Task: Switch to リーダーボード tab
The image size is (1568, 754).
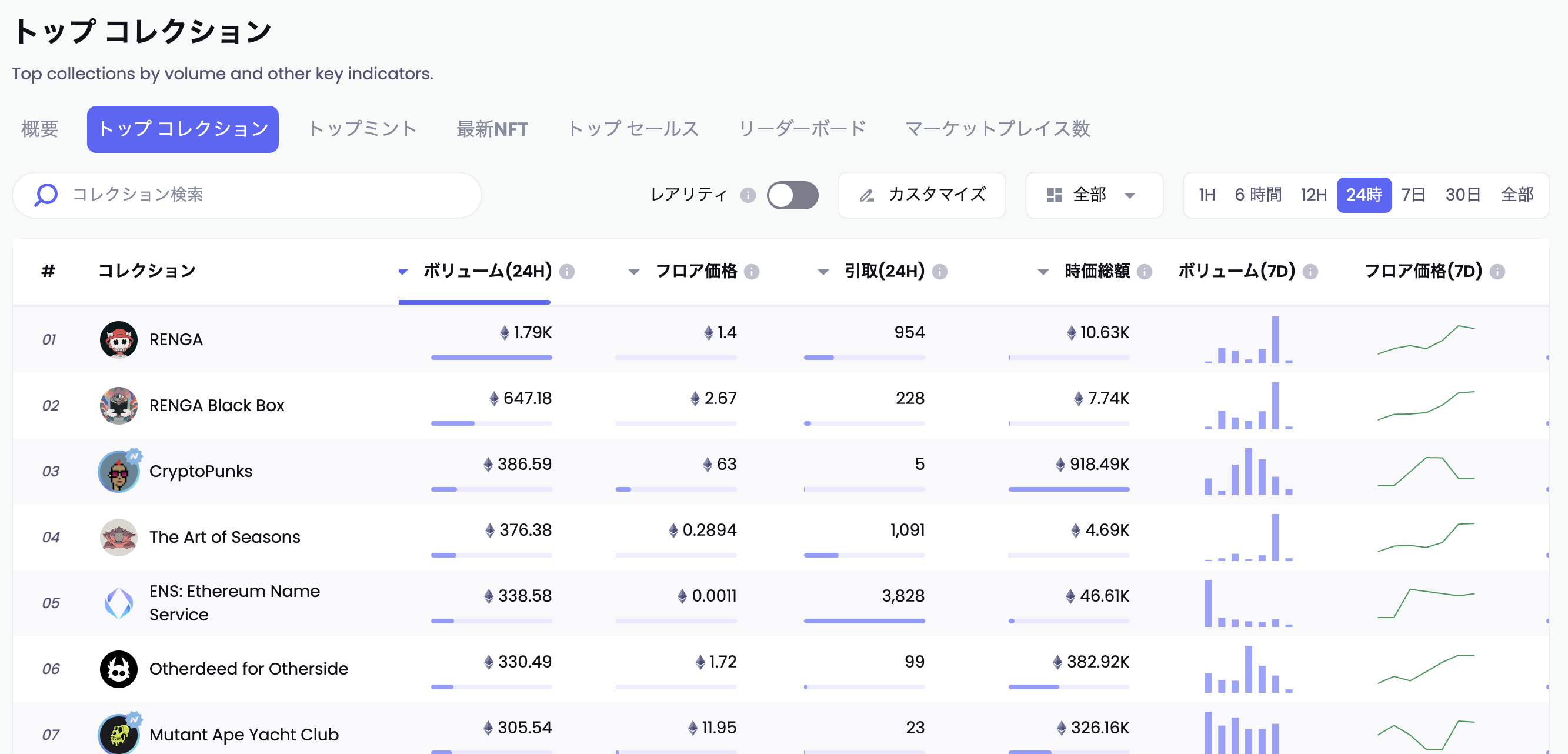Action: coord(802,129)
